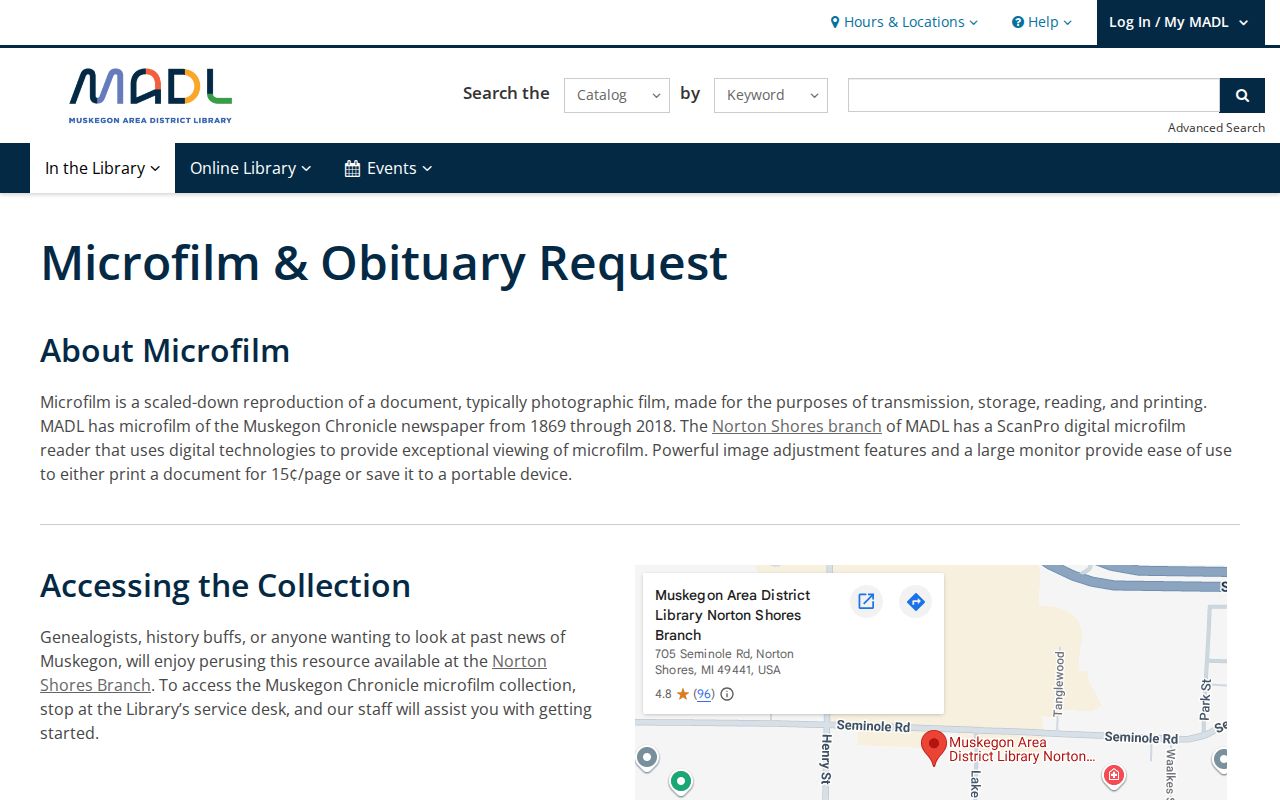Screen dimensions: 1280x800
Task: Follow Norton Shores branch link in About Microfilm
Action: 797,426
